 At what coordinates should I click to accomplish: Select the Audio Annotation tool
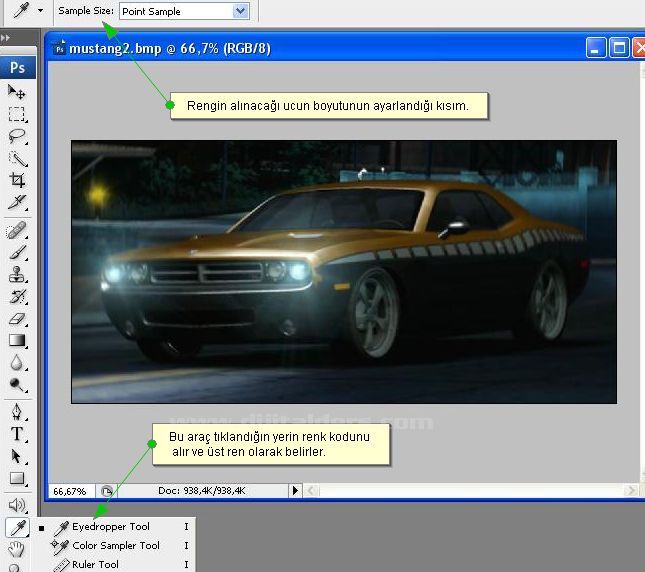click(x=17, y=505)
